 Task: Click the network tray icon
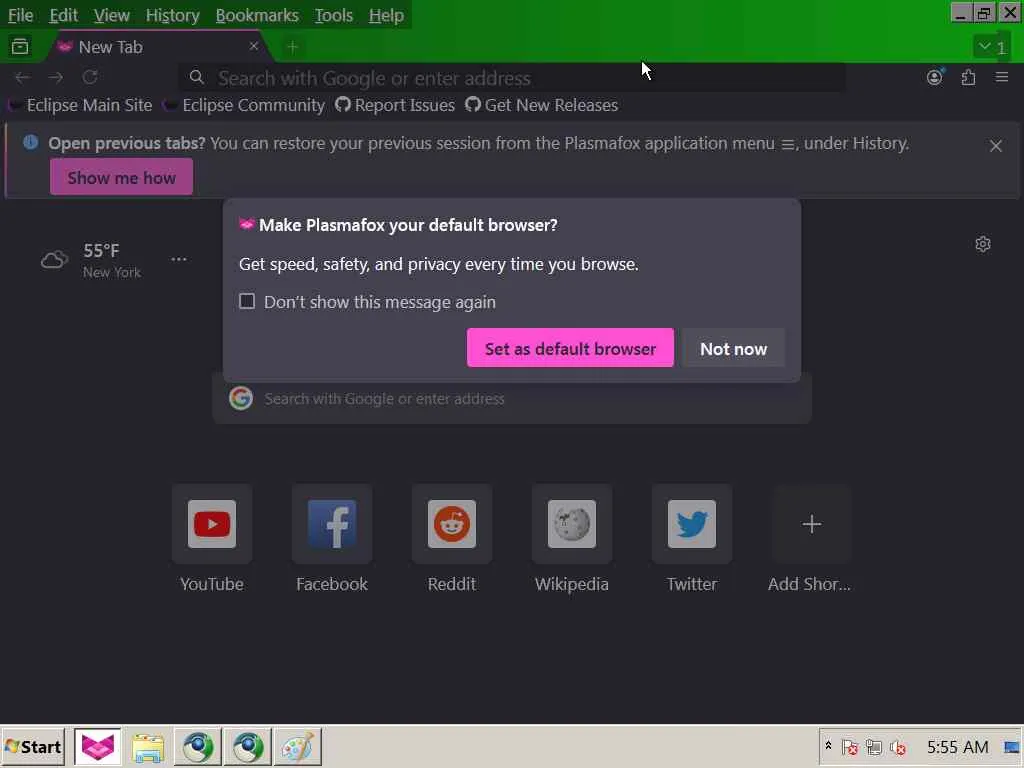tap(874, 747)
